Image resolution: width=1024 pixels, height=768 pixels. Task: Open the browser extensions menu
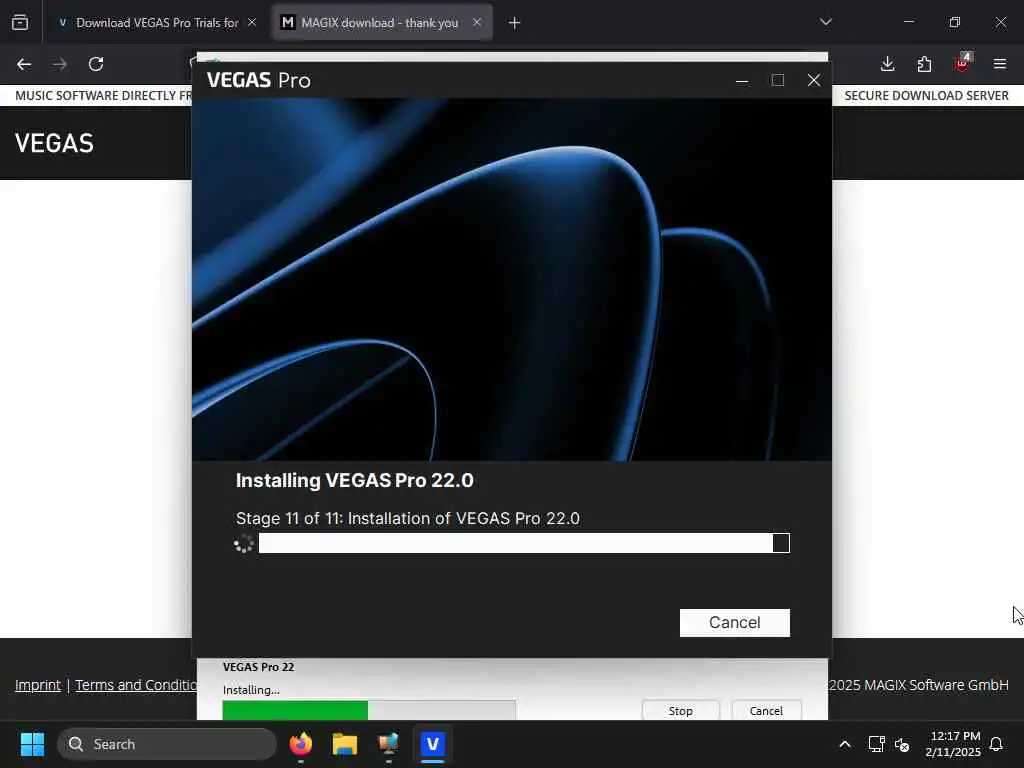[924, 64]
